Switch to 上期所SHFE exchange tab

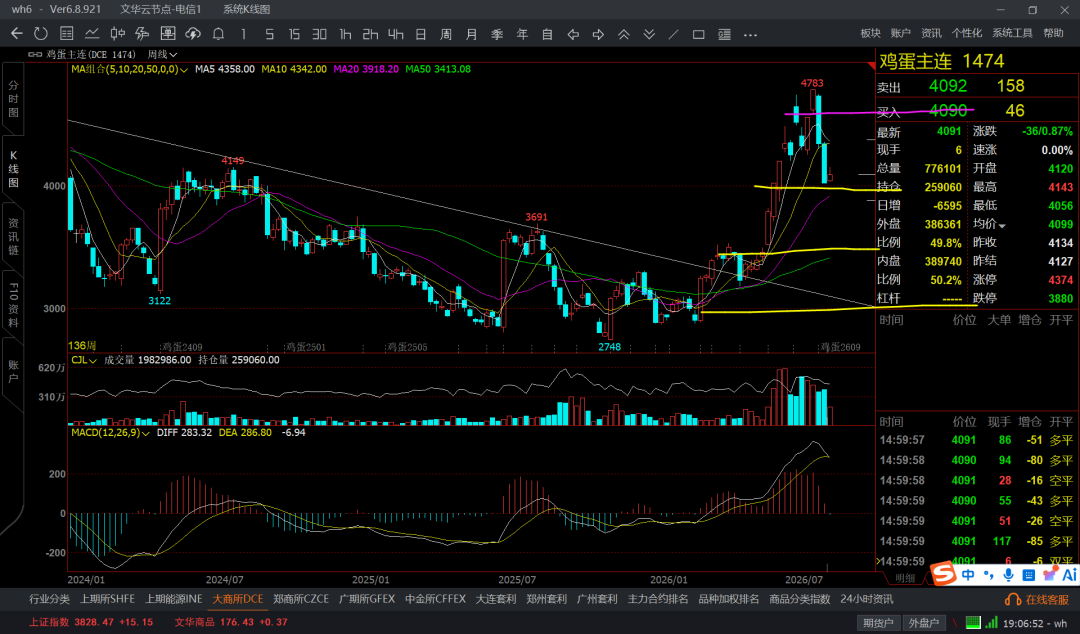pyautogui.click(x=107, y=599)
